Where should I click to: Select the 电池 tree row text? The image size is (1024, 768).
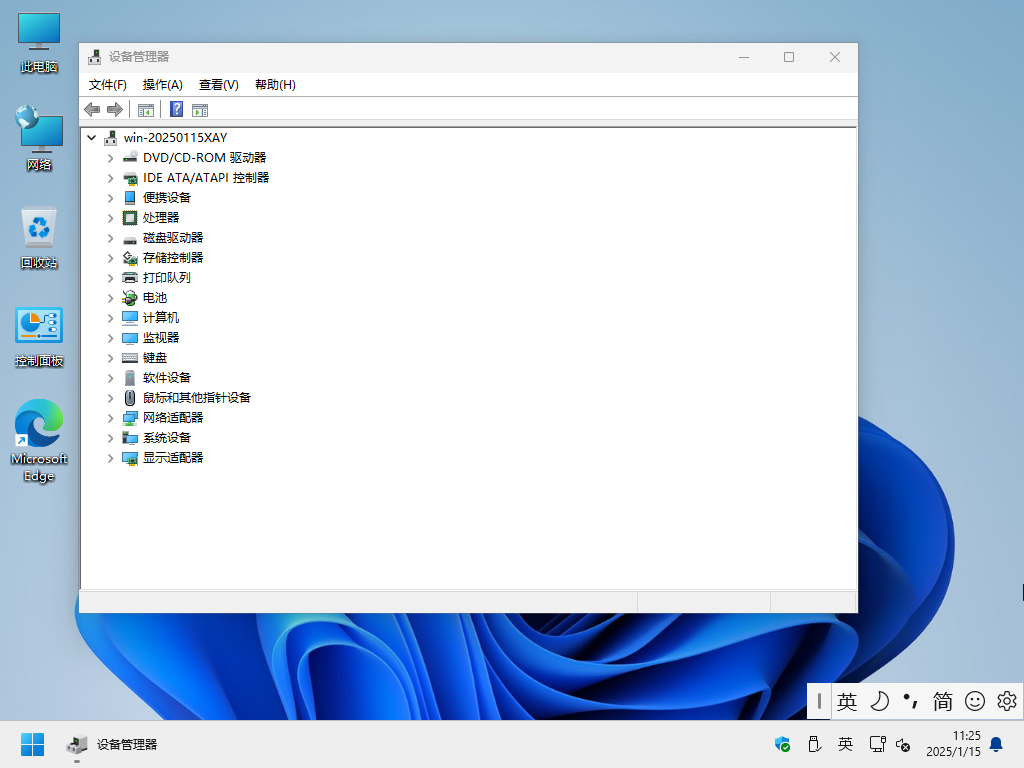pyautogui.click(x=155, y=298)
